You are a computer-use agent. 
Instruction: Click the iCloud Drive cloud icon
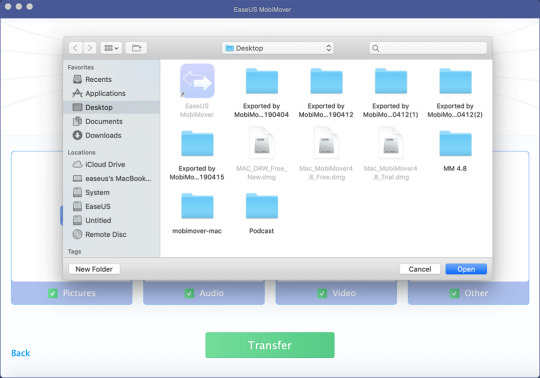click(x=77, y=165)
